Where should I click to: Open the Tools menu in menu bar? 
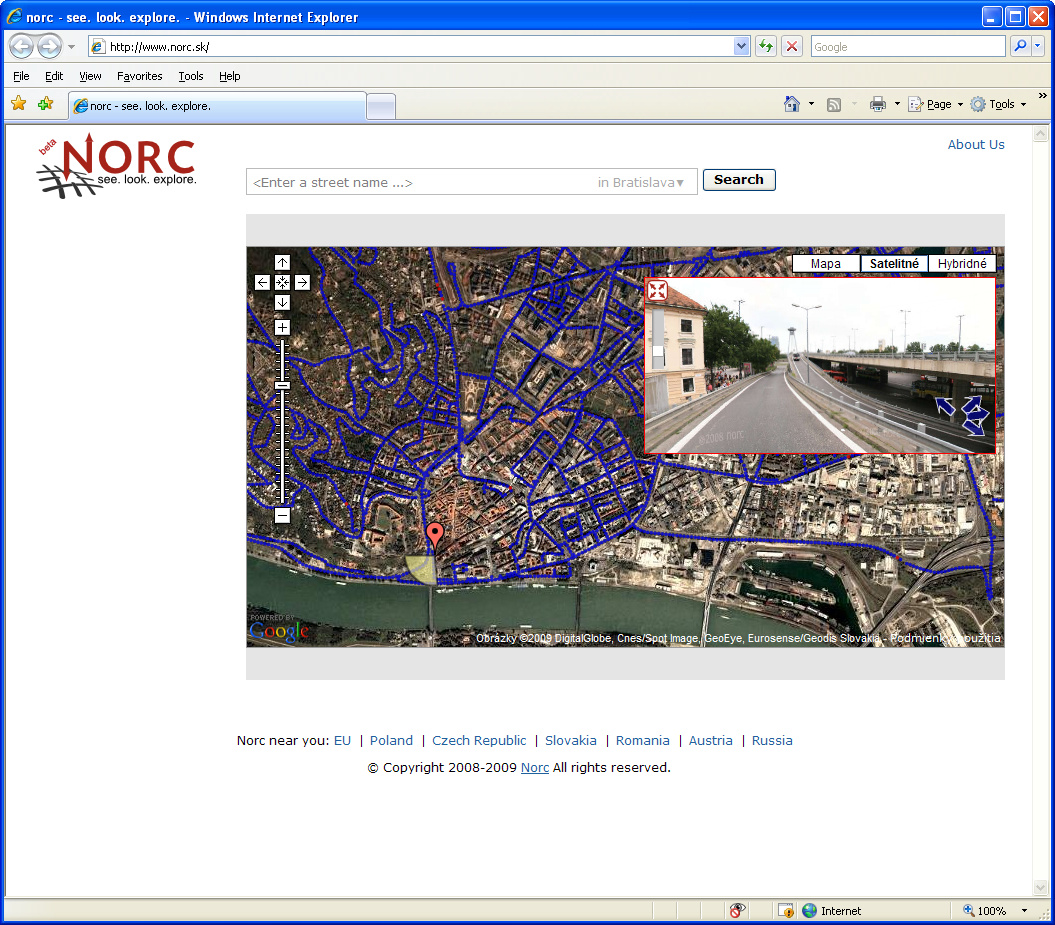190,76
